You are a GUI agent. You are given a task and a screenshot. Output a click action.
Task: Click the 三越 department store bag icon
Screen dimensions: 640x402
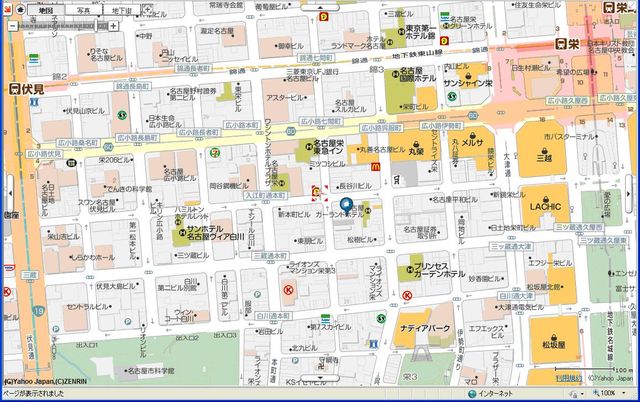click(544, 151)
